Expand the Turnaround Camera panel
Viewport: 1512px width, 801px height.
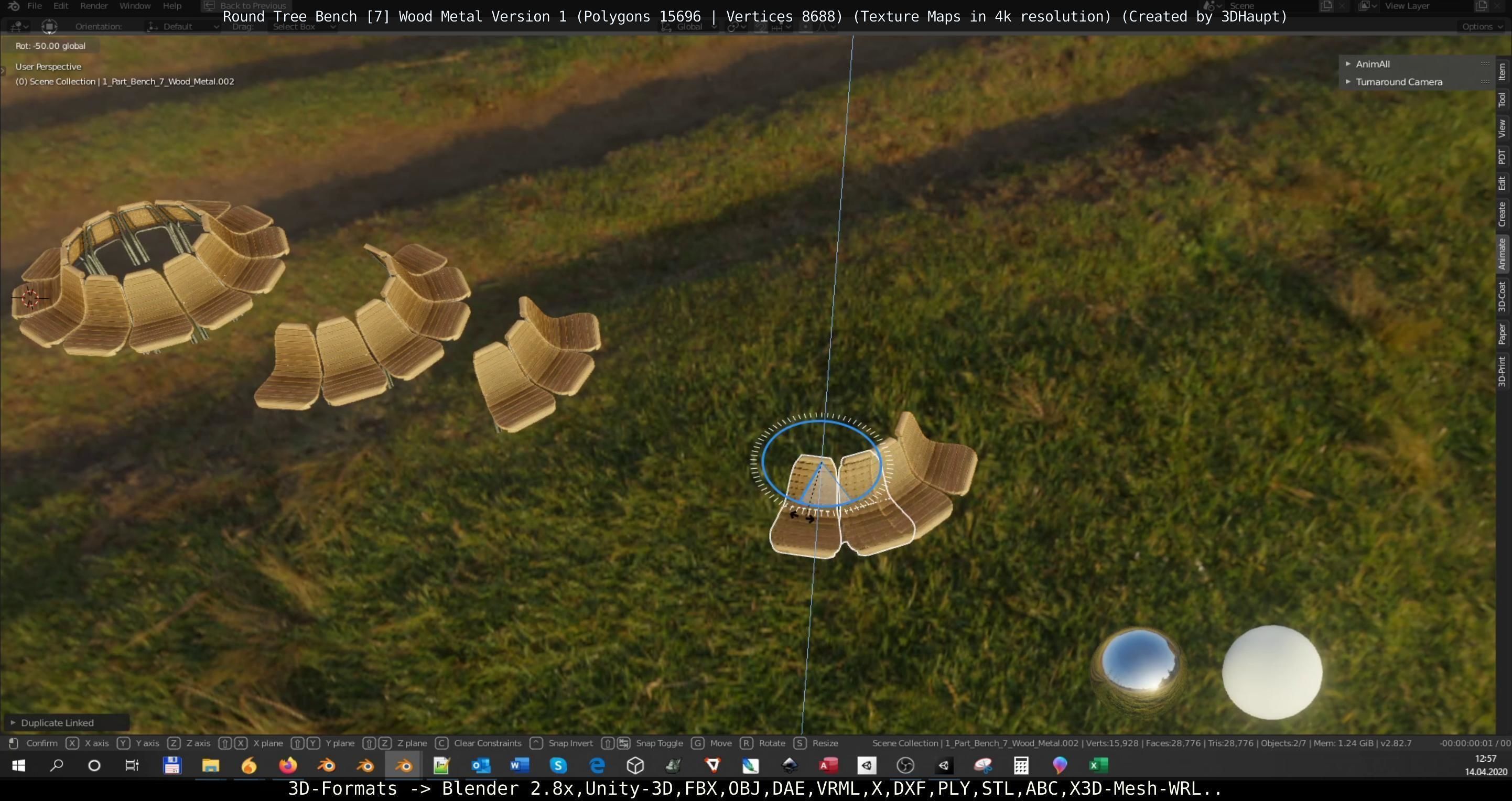click(x=1398, y=82)
